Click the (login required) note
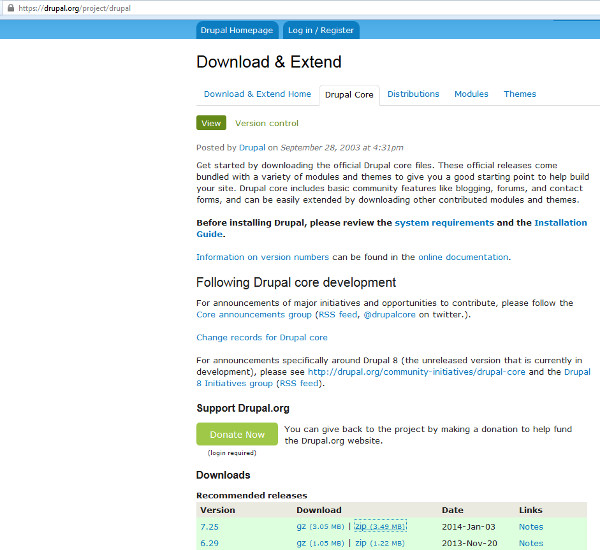The width and height of the screenshot is (600, 550). pyautogui.click(x=232, y=453)
